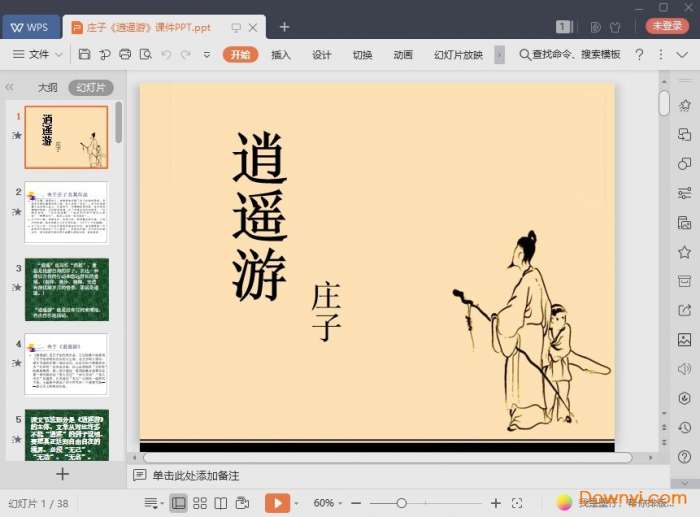Collapse the ribbon with chevron
Screen dimensions: 700x517
(682, 54)
